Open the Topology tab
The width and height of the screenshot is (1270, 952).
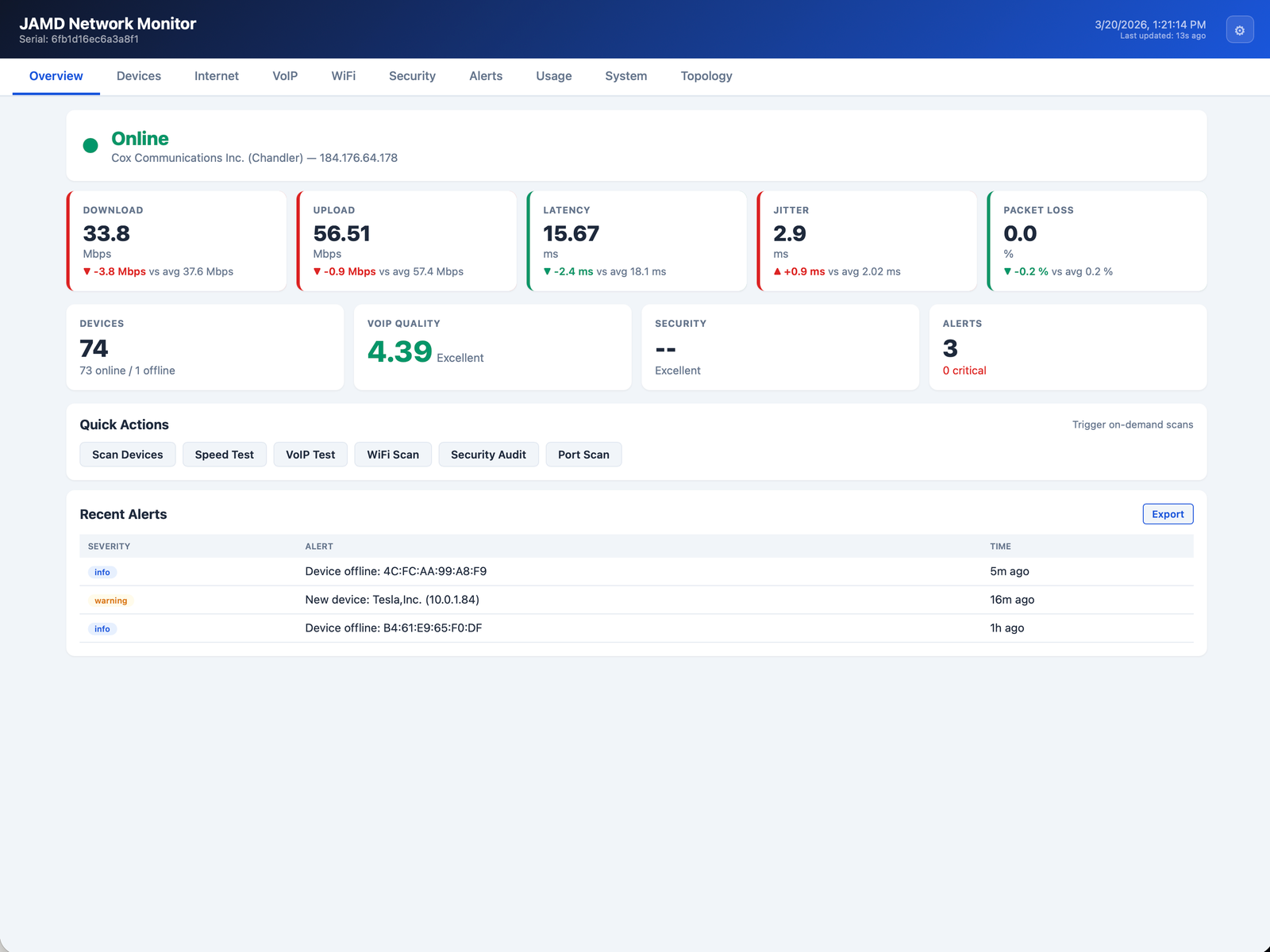(x=706, y=76)
